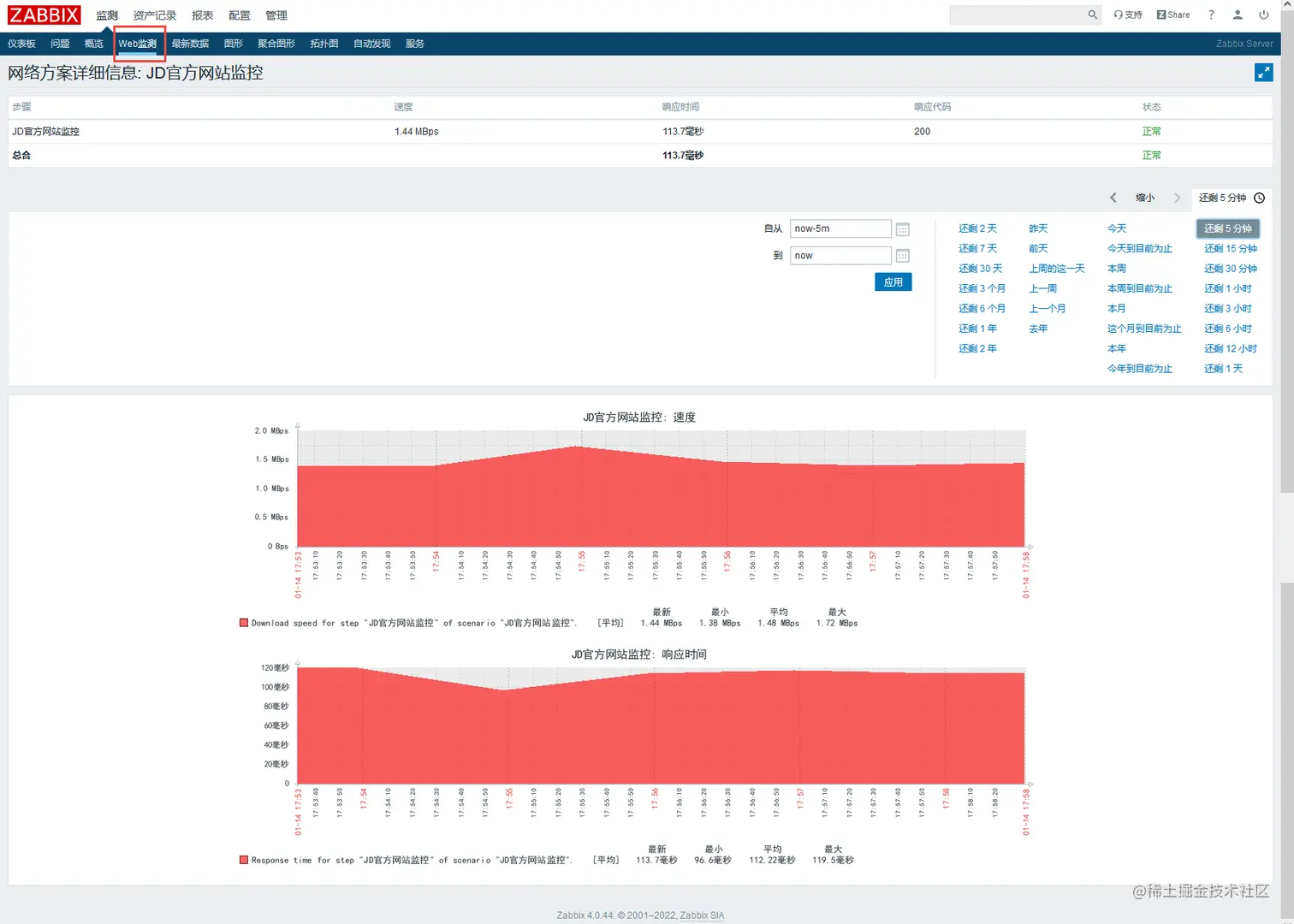Click the 应用 apply button
The image size is (1294, 924).
click(893, 282)
